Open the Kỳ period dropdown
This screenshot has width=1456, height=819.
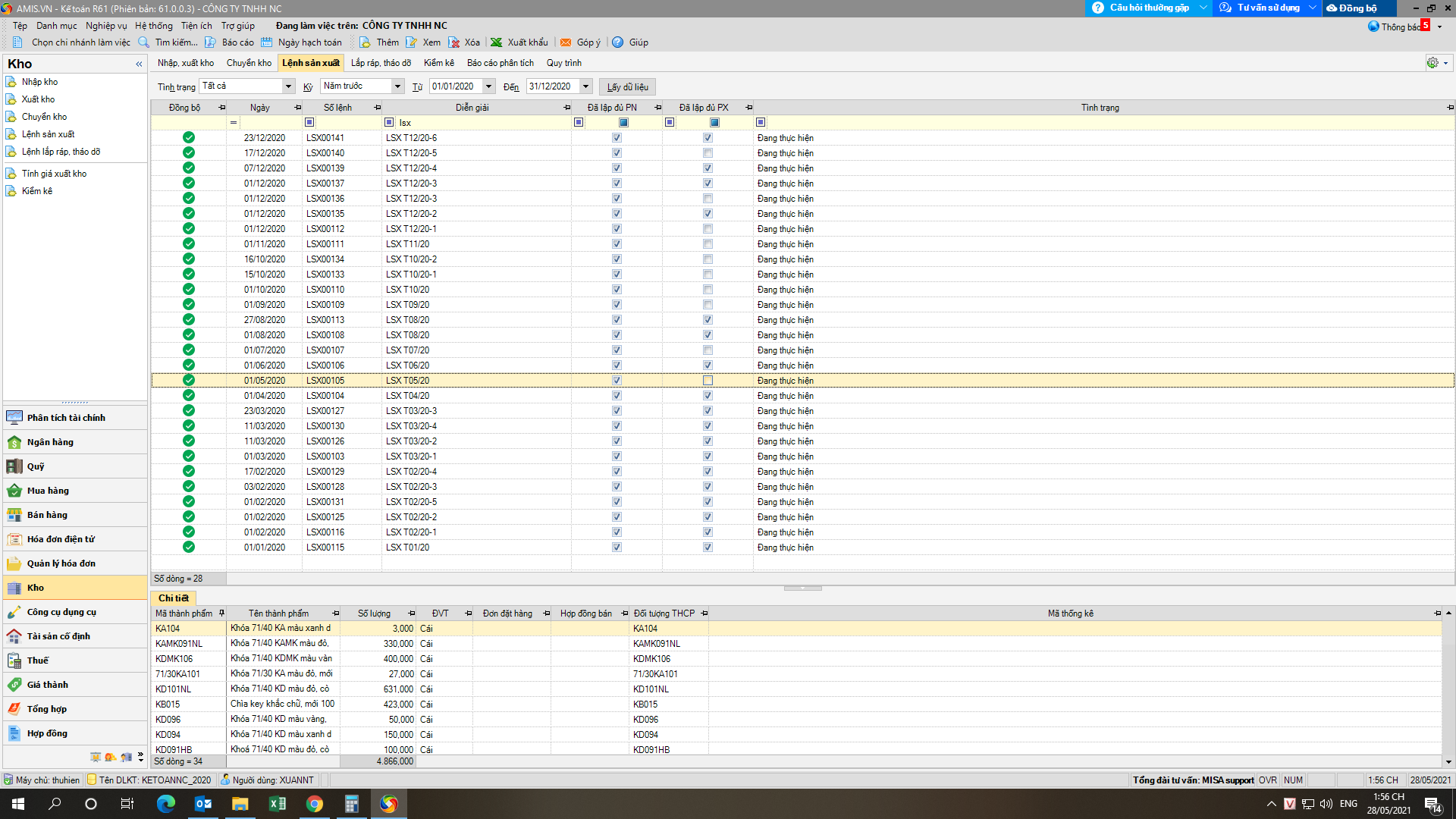click(x=397, y=86)
